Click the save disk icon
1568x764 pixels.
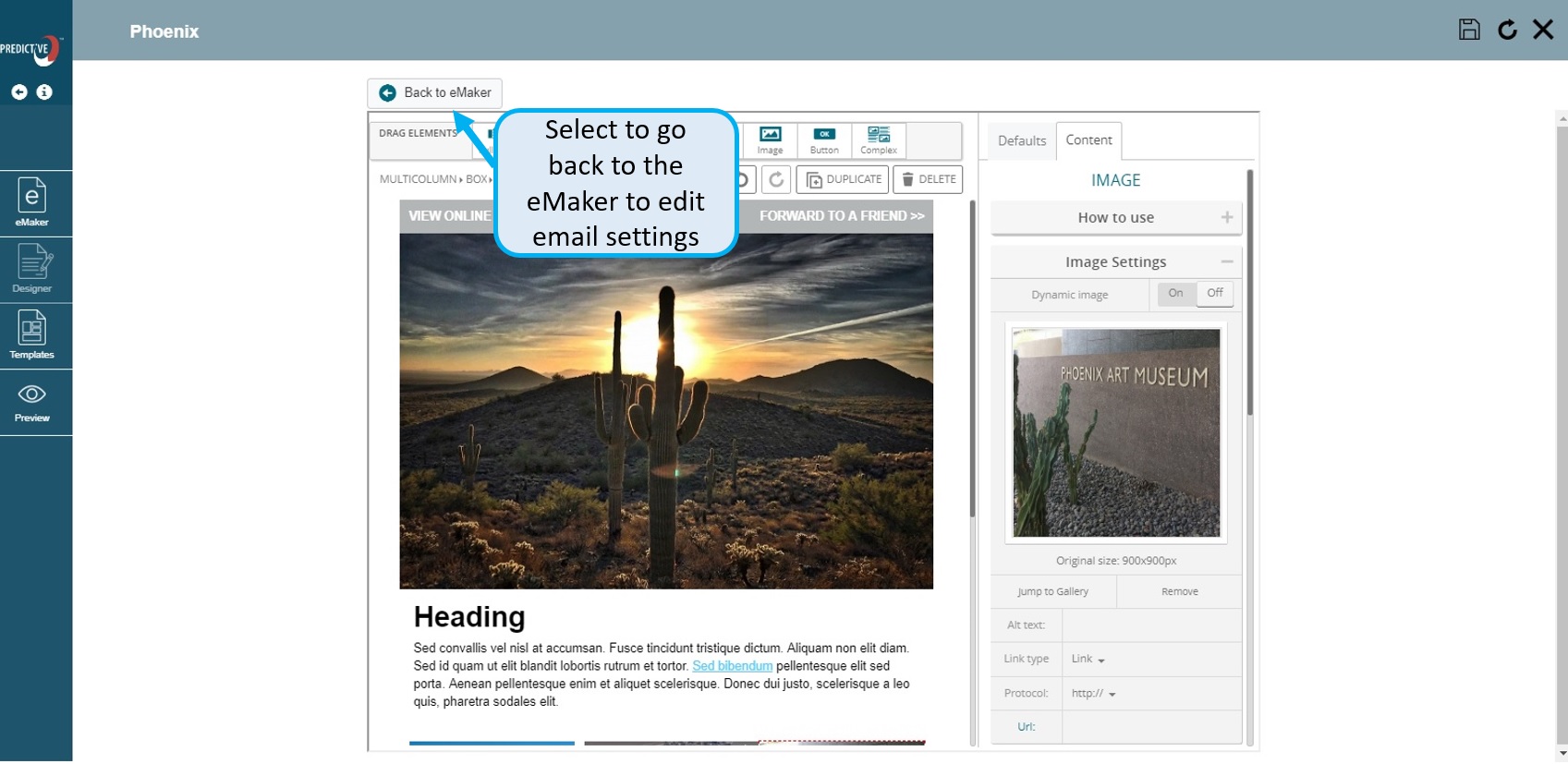pyautogui.click(x=1469, y=30)
